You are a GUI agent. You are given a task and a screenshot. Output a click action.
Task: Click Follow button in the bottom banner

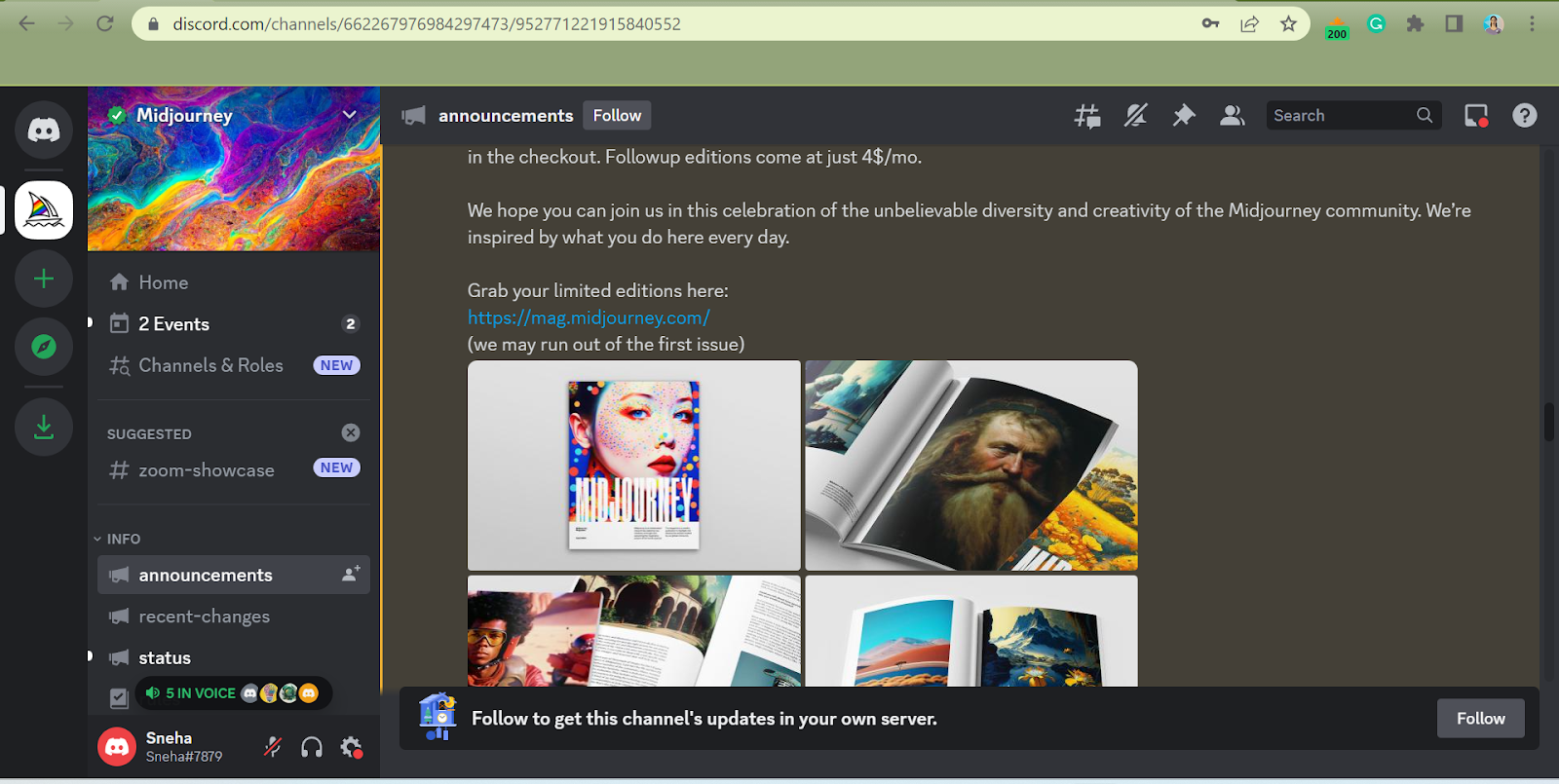point(1480,718)
